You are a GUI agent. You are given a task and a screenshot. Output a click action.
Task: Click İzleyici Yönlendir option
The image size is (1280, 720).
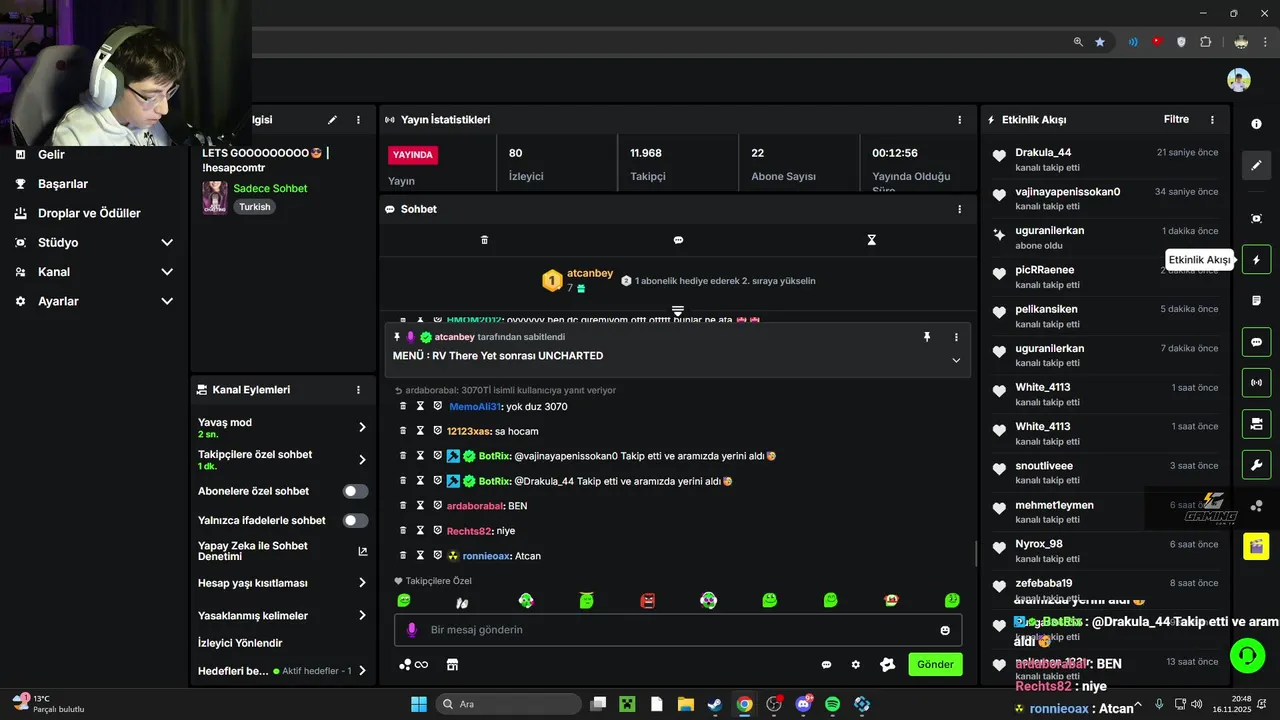coord(240,643)
